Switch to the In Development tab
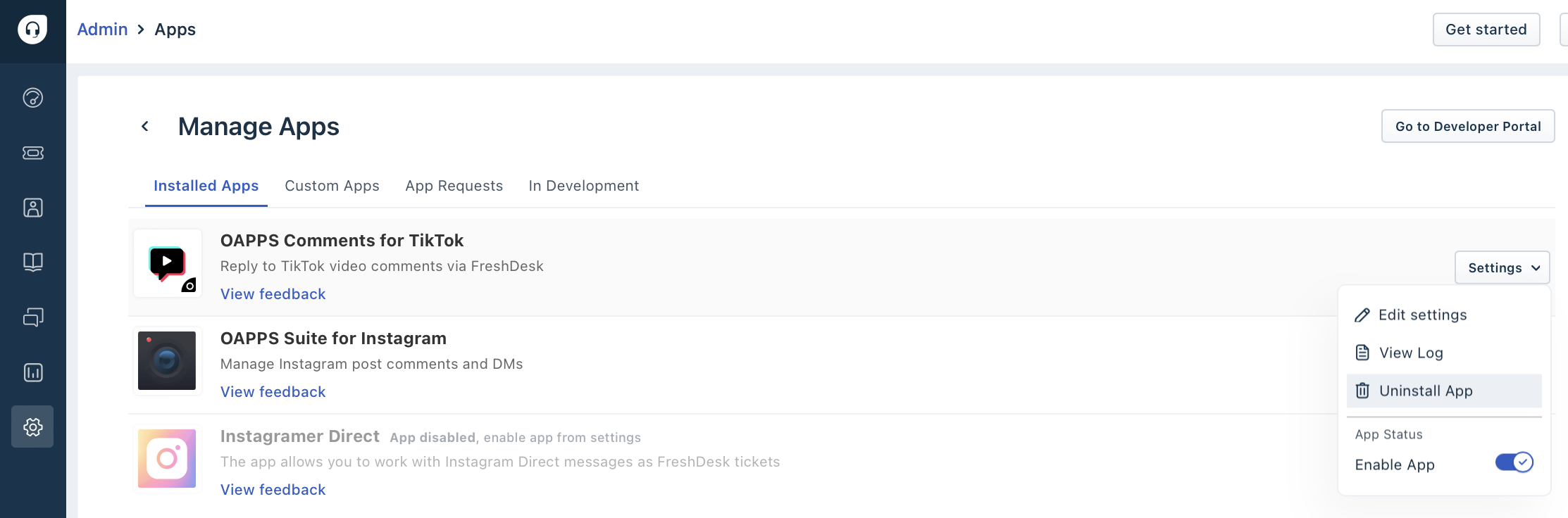The image size is (1568, 518). 584,186
